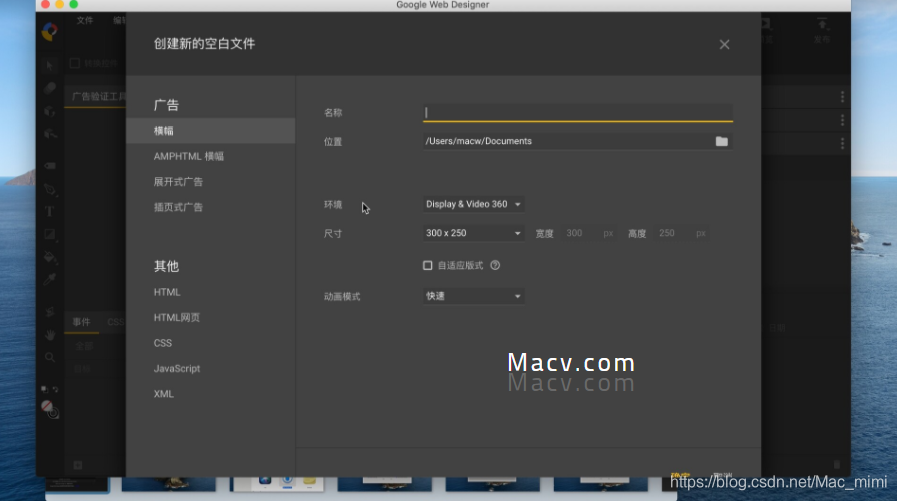The height and width of the screenshot is (501, 897).
Task: Switch to the 事件 tab
Action: tap(81, 322)
